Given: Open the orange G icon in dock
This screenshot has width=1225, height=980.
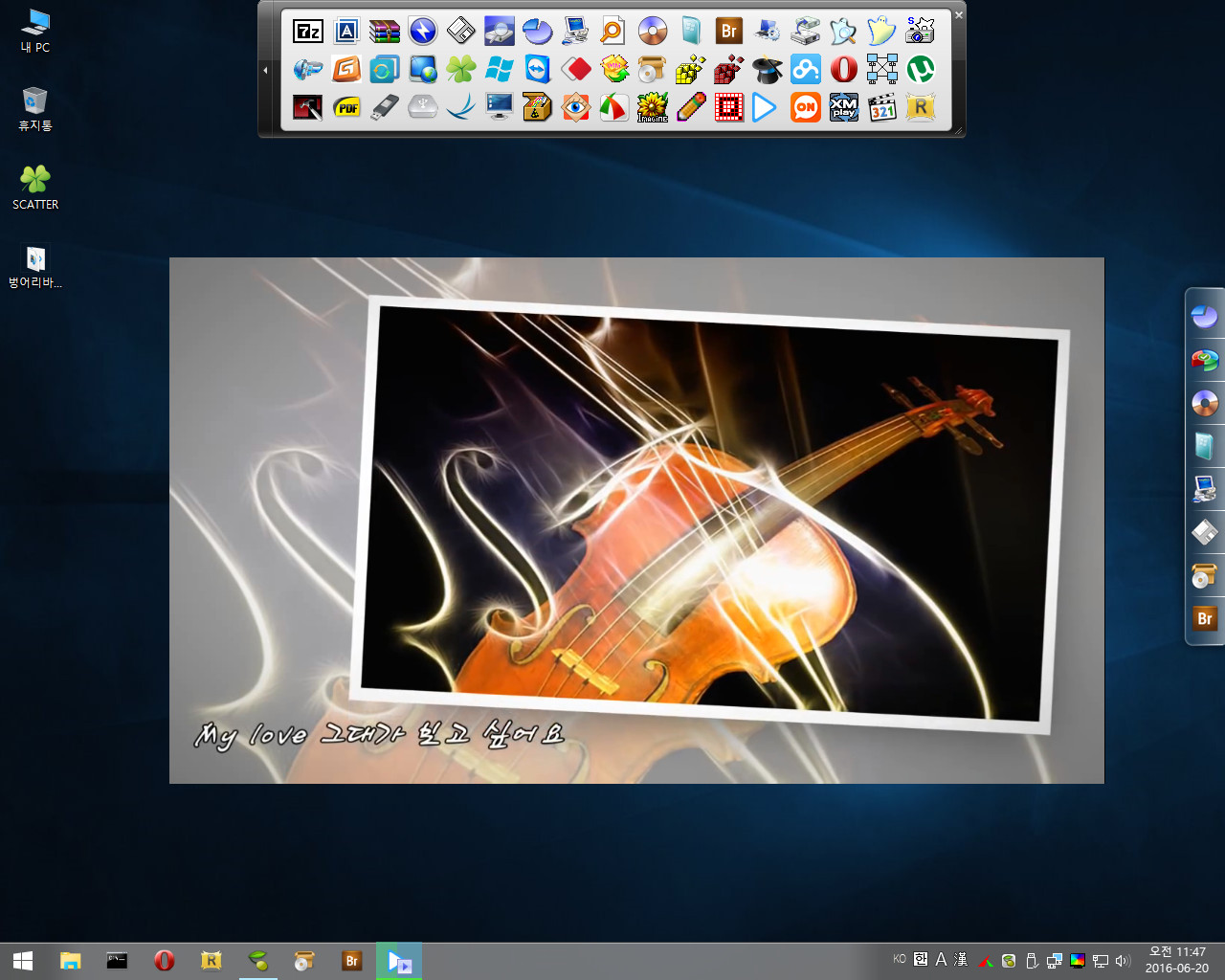Looking at the screenshot, I should 346,69.
